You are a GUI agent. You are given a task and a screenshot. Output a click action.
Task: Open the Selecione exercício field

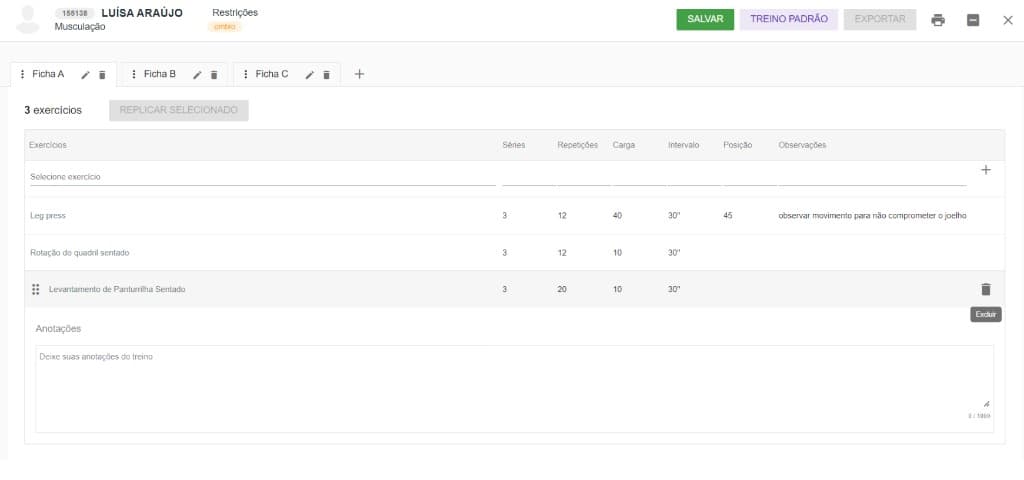(x=263, y=177)
